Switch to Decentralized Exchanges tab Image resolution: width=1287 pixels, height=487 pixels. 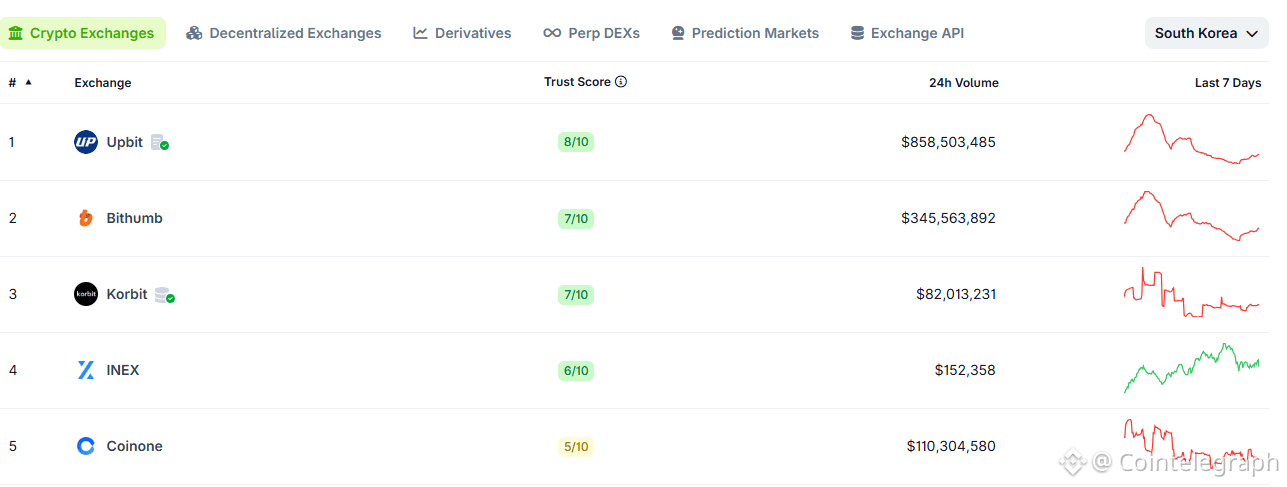pos(284,33)
